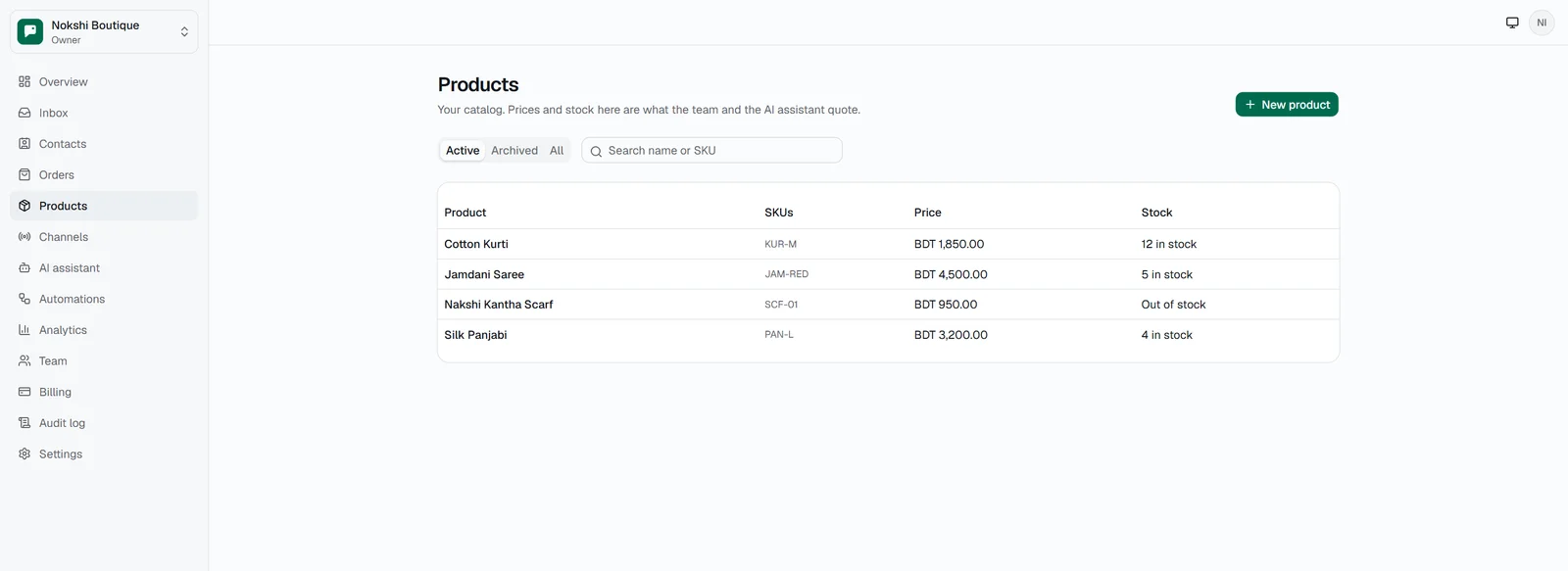Focus the Search name or SKU field
Image resolution: width=1568 pixels, height=571 pixels.
pos(711,151)
